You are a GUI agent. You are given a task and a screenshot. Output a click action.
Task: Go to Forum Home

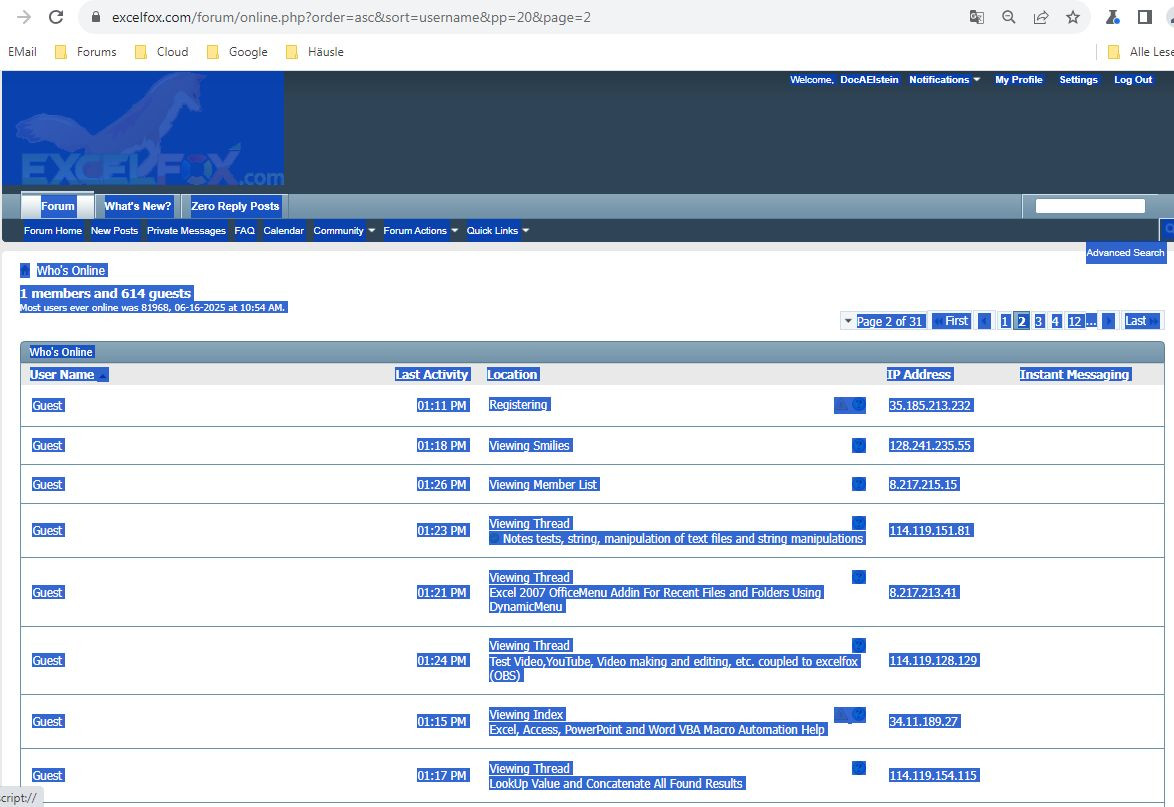52,231
